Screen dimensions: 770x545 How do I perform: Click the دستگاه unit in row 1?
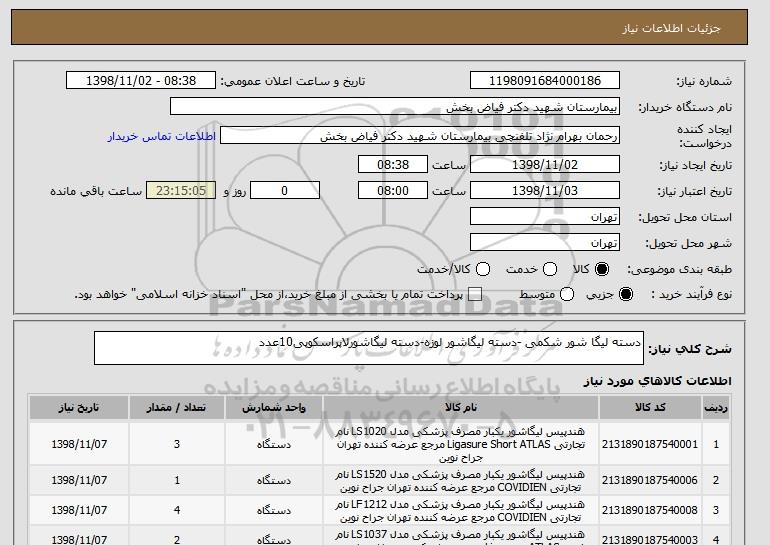click(274, 445)
